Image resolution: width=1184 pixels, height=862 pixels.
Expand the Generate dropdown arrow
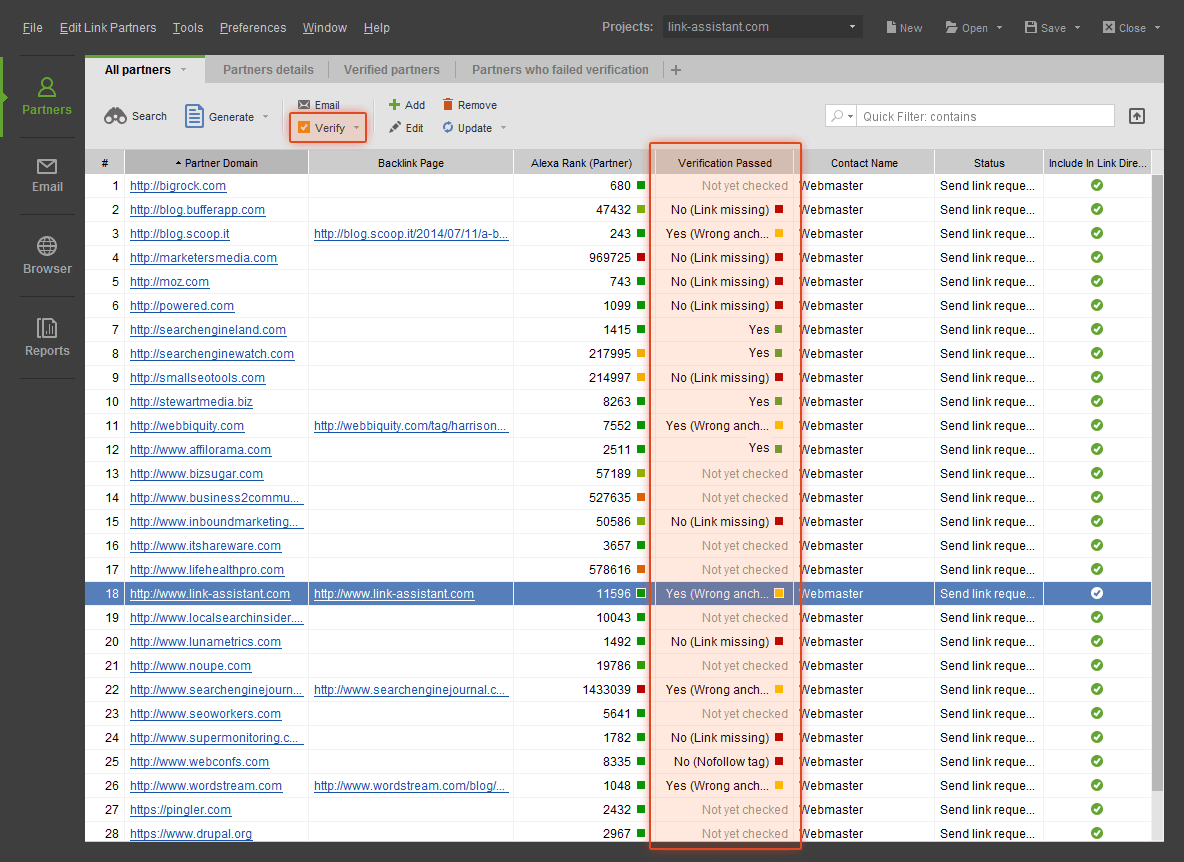tap(265, 117)
